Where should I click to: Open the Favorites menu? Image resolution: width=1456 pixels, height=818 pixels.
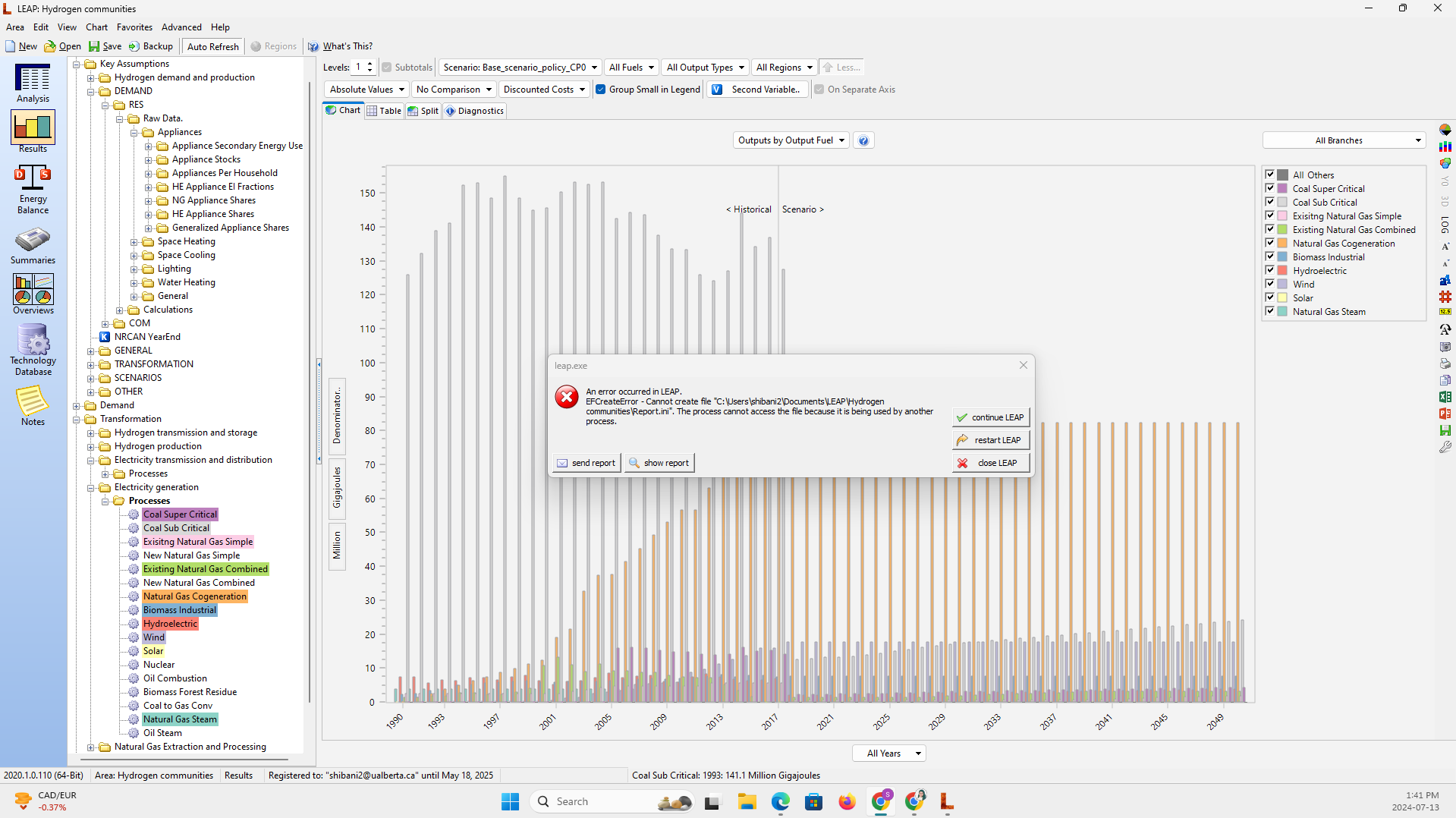point(134,27)
